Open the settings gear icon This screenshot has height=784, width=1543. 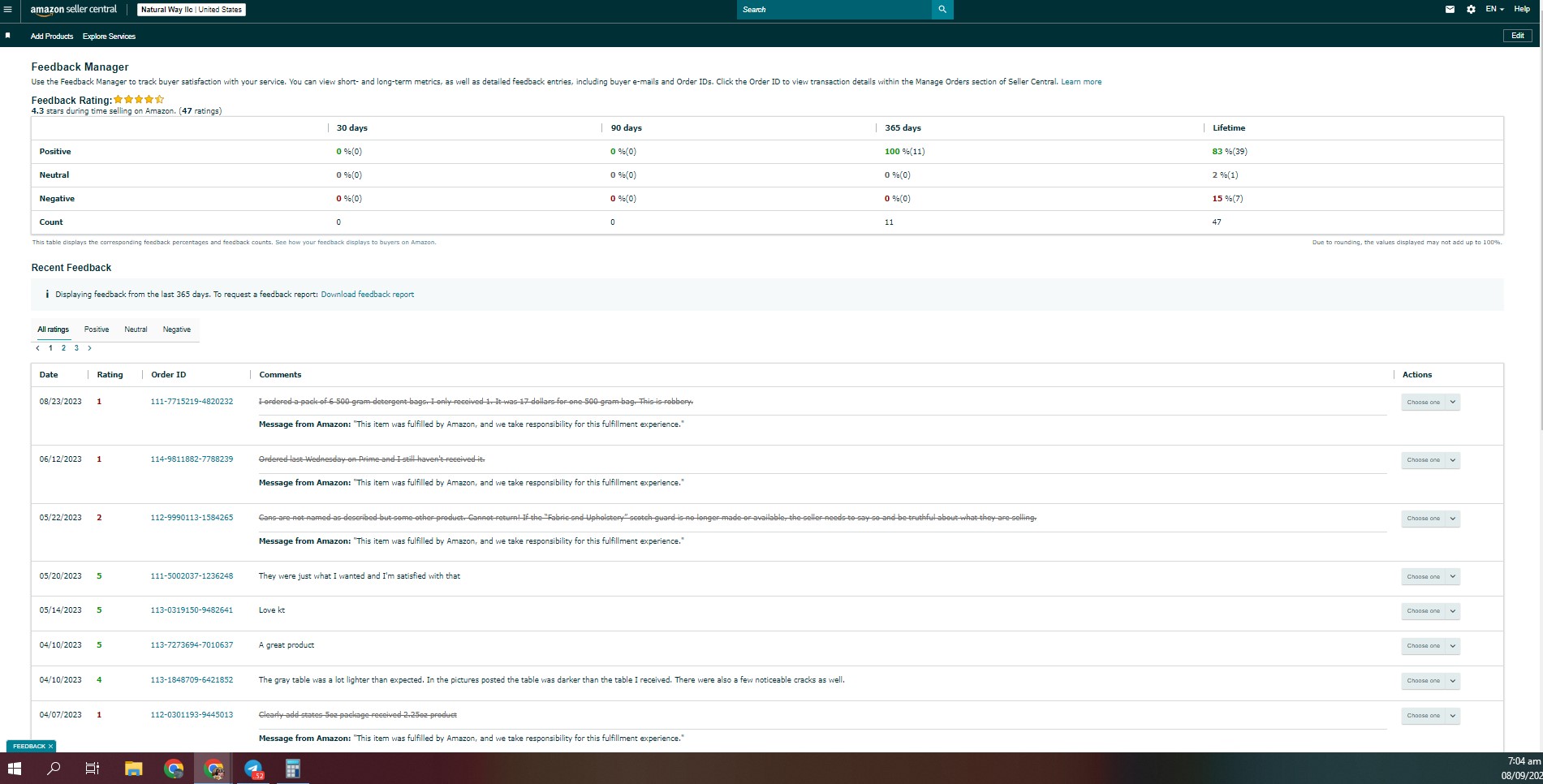coord(1471,10)
